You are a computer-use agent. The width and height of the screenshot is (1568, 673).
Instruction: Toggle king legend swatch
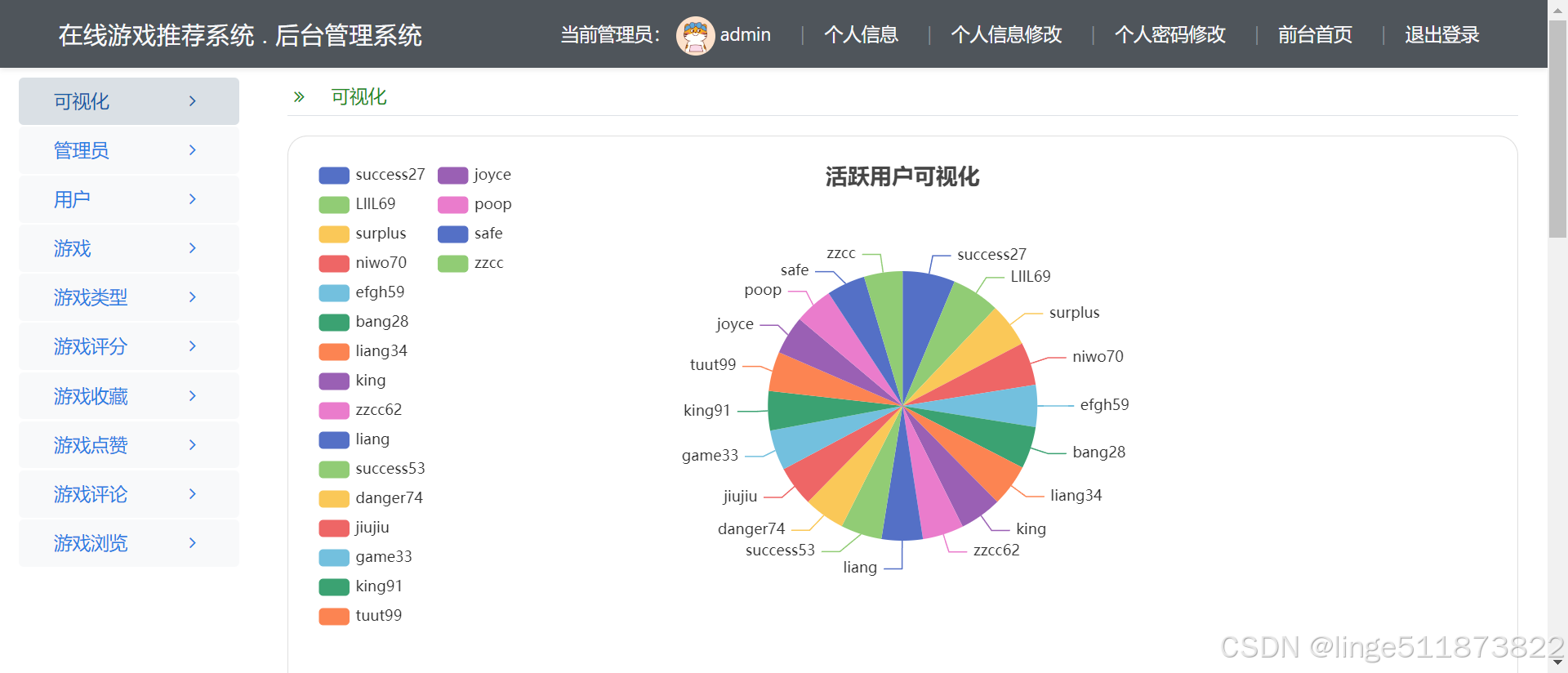[334, 381]
